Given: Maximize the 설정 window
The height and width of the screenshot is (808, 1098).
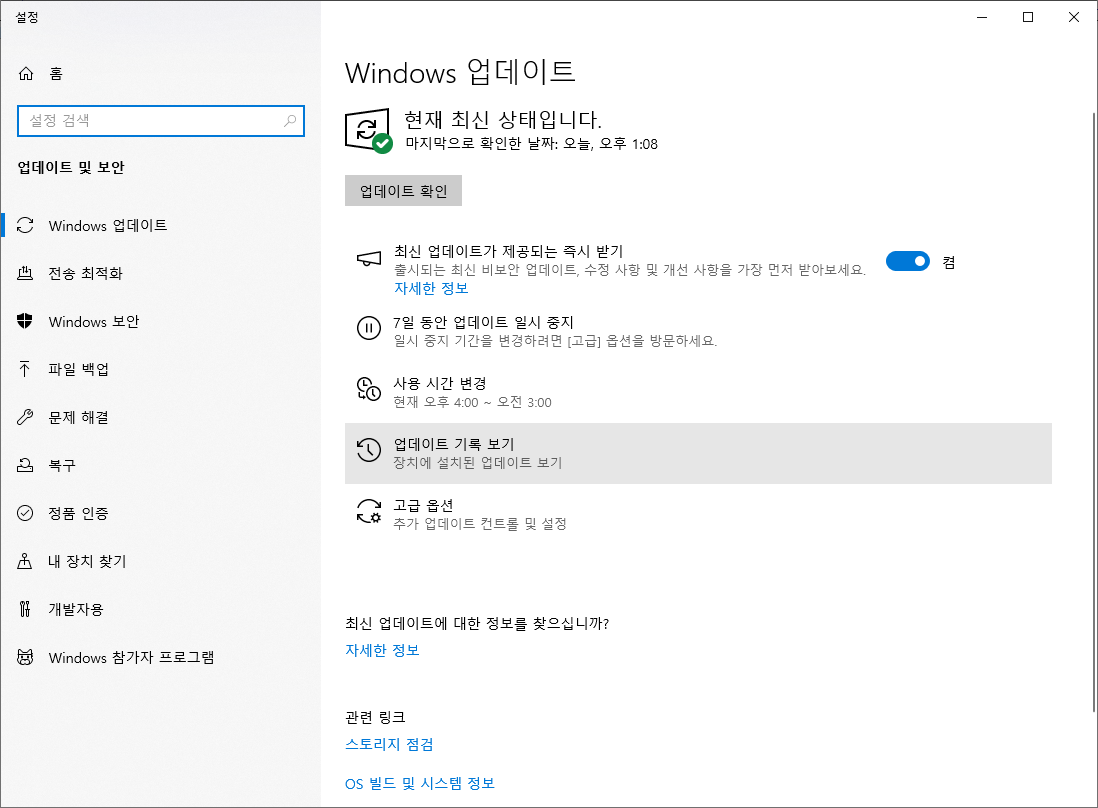Looking at the screenshot, I should [1028, 17].
